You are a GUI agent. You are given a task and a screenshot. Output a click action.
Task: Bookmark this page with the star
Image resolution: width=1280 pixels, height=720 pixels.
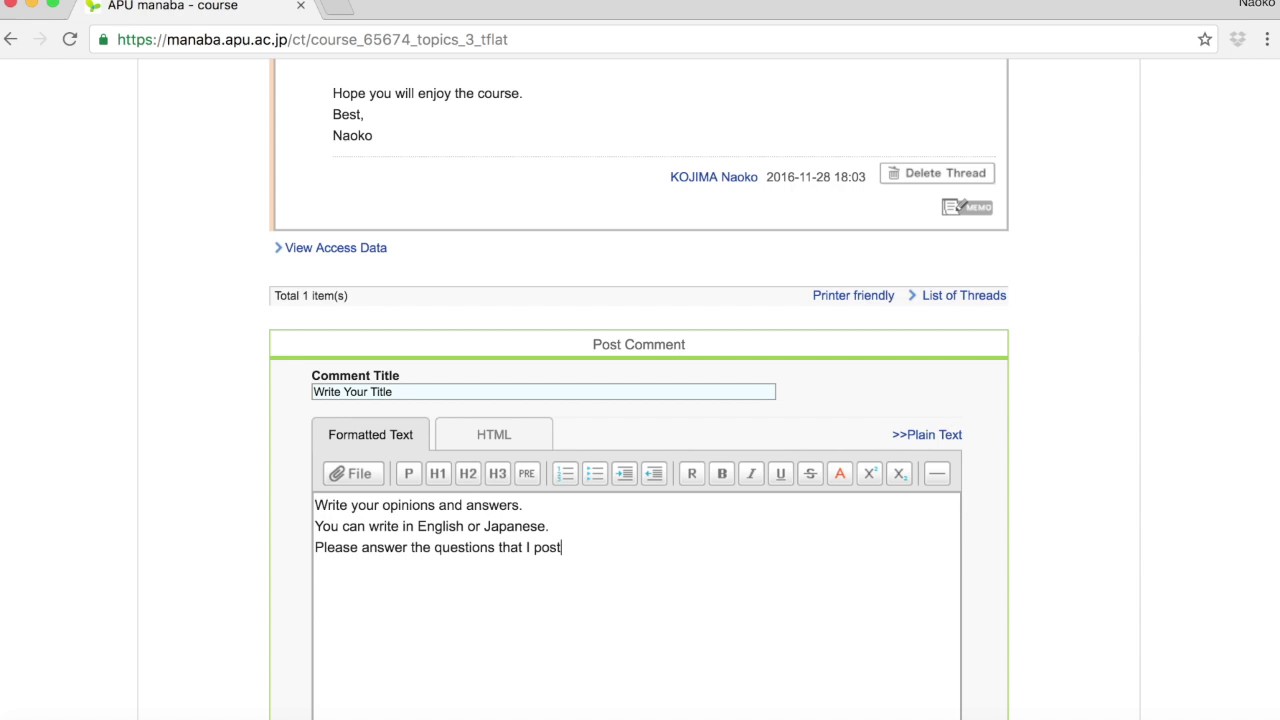point(1205,39)
